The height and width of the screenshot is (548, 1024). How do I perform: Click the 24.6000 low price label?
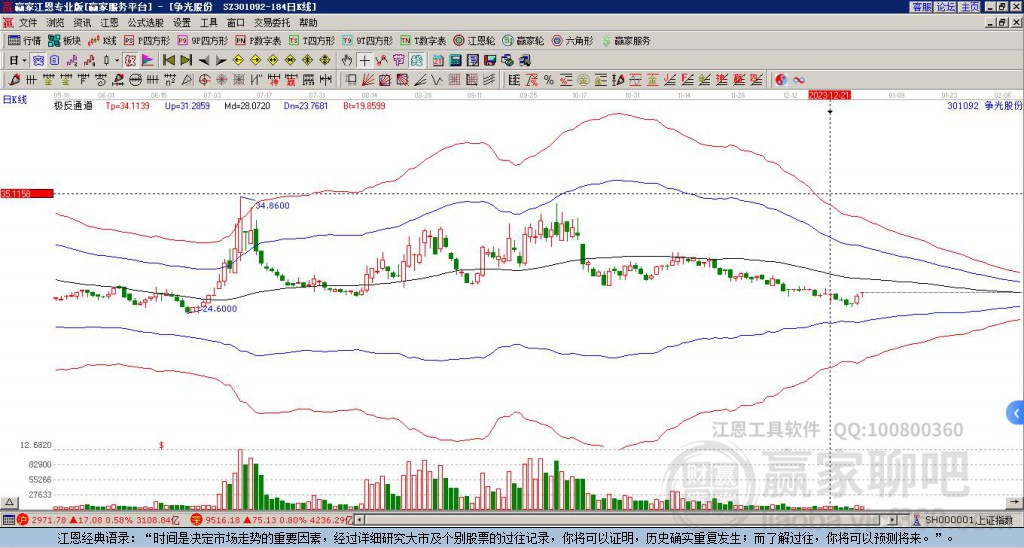[219, 308]
